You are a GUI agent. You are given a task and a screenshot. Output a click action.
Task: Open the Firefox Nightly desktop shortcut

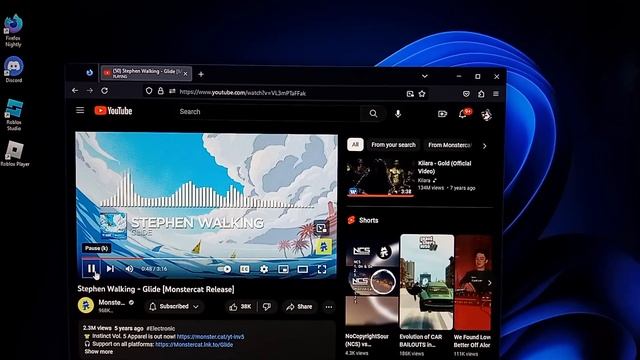pos(13,31)
